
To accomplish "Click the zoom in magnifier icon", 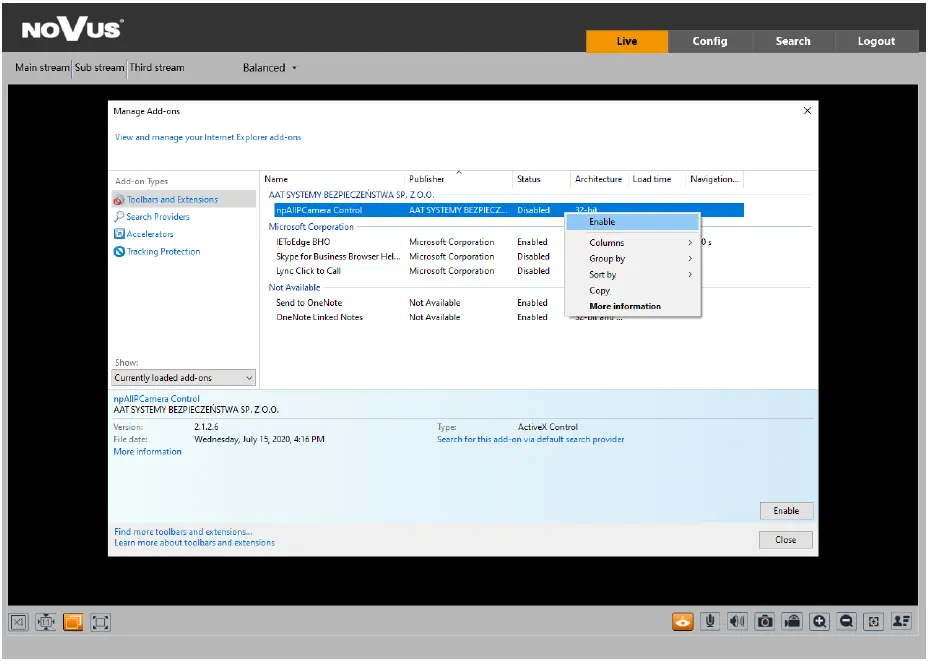I will [820, 622].
